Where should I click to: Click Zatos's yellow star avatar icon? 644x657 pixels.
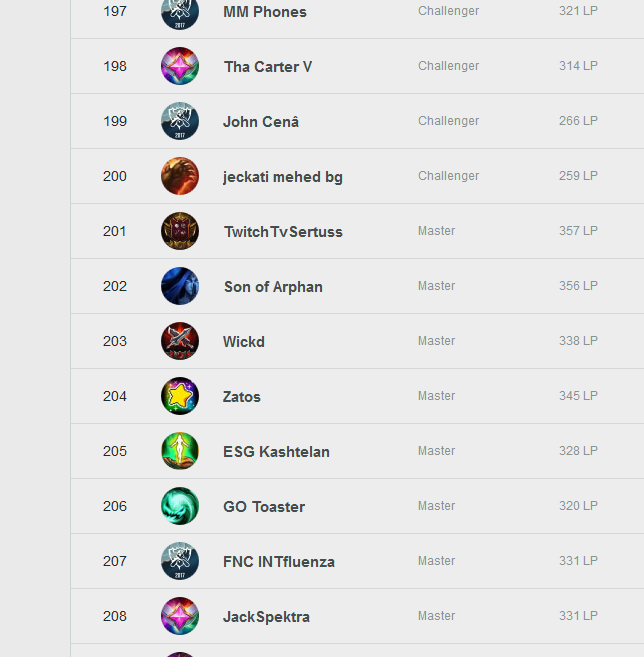pos(180,396)
